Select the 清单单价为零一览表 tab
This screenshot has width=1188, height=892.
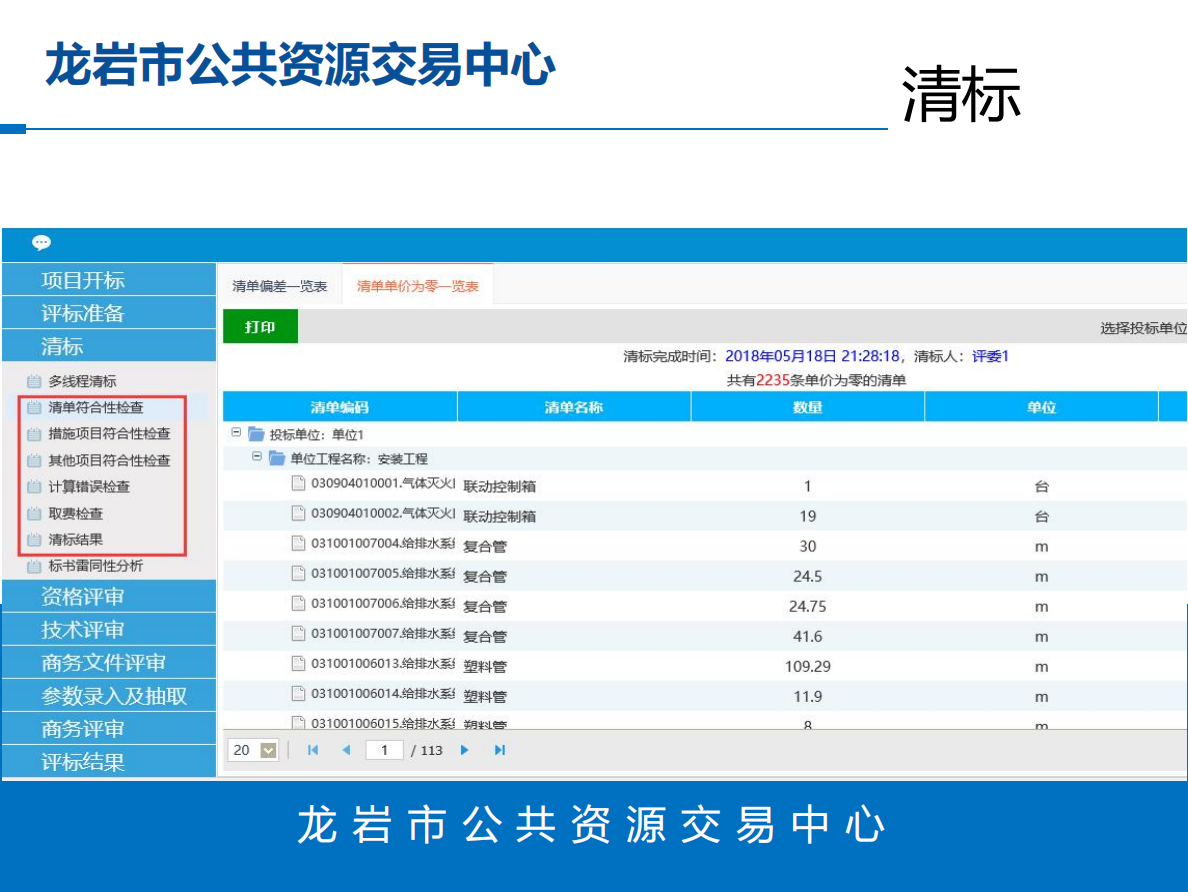click(x=417, y=286)
